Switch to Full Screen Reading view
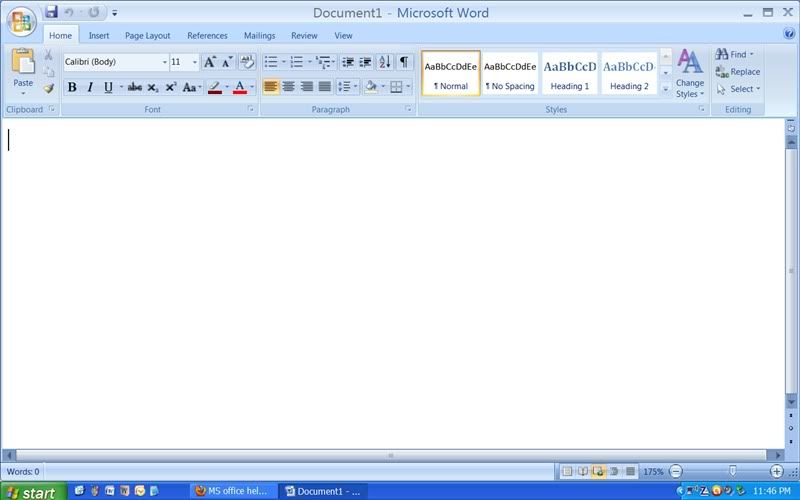The image size is (800, 500). (x=583, y=471)
